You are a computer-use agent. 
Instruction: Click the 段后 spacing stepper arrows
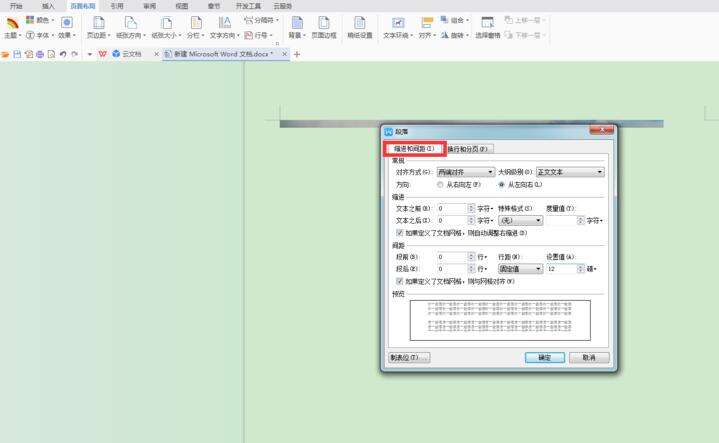point(471,269)
